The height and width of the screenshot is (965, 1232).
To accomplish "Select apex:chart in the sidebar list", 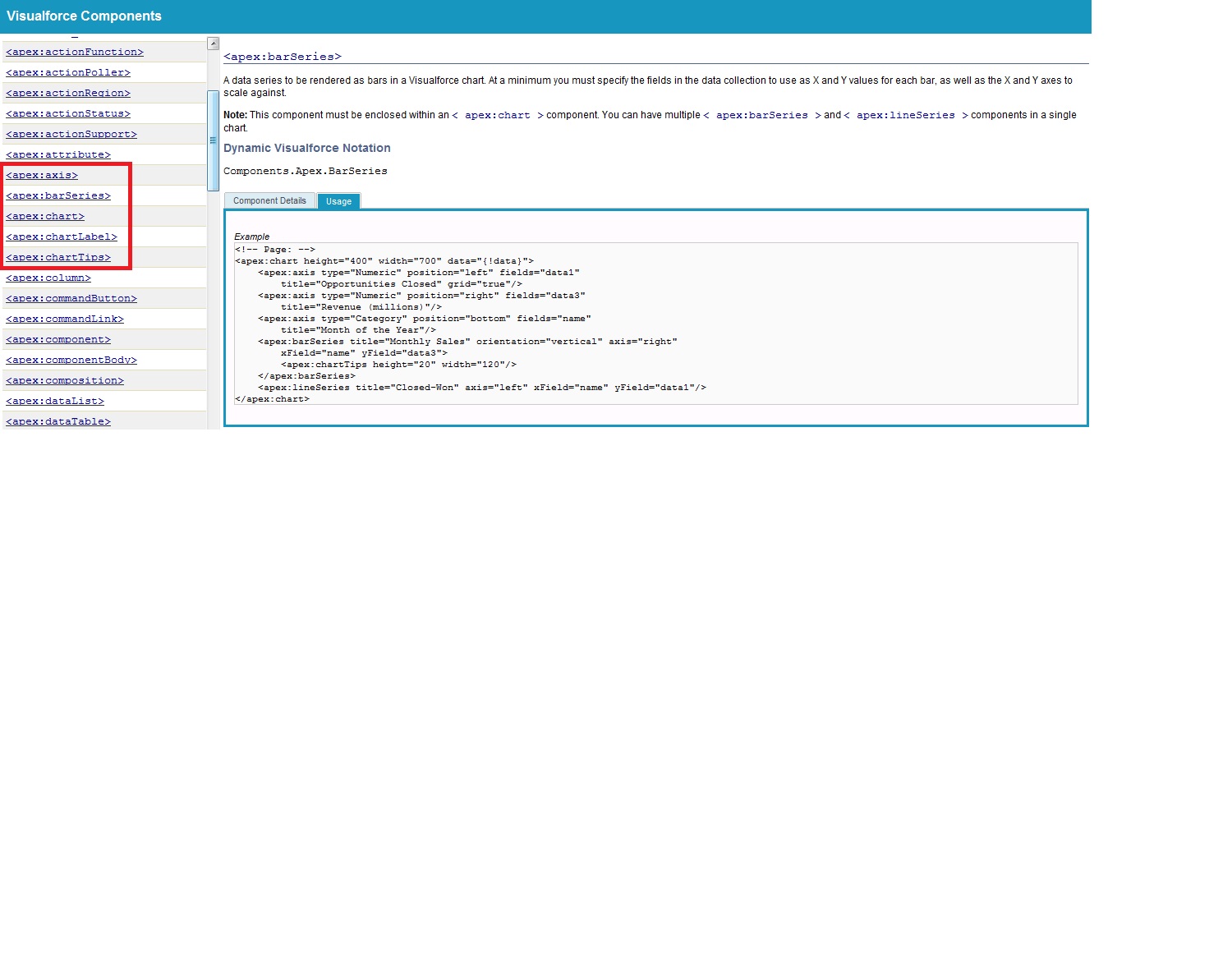I will click(x=45, y=216).
